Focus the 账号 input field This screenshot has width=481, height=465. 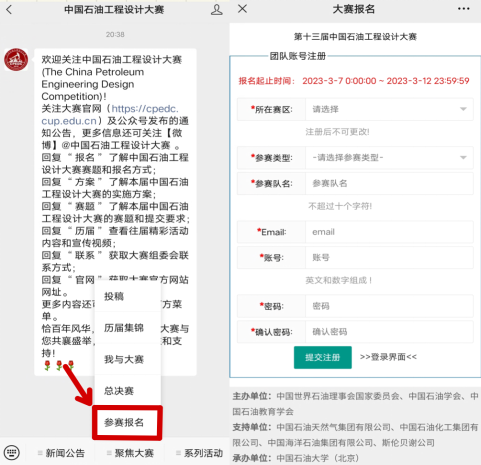click(389, 258)
